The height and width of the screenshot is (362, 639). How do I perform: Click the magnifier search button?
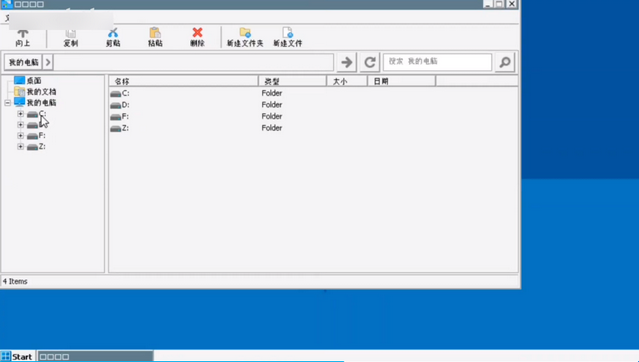505,62
